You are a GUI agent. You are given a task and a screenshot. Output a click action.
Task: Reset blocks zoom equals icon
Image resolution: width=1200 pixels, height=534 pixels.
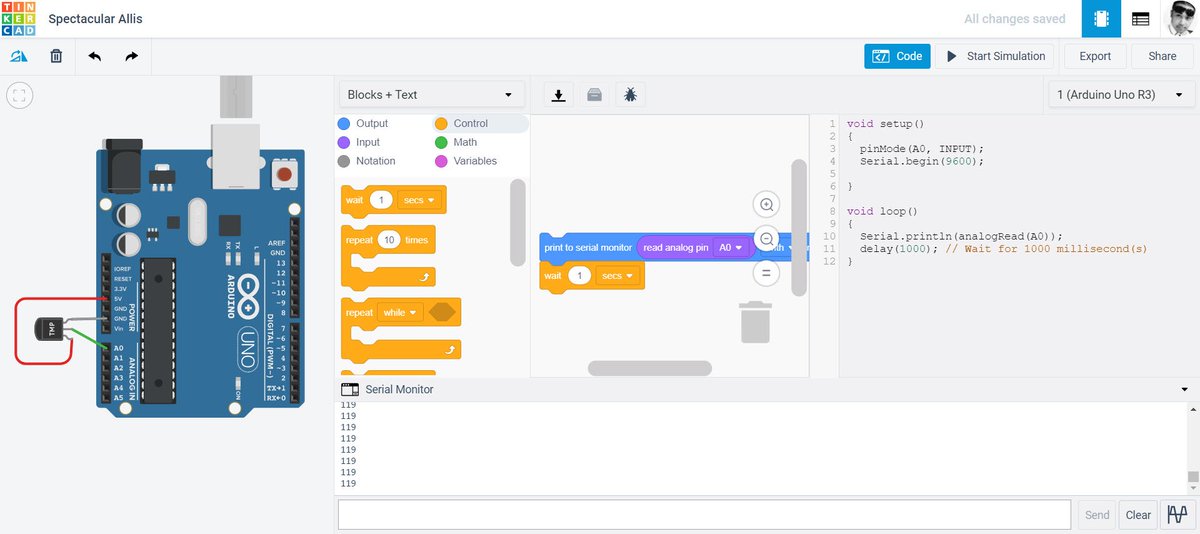pyautogui.click(x=767, y=272)
